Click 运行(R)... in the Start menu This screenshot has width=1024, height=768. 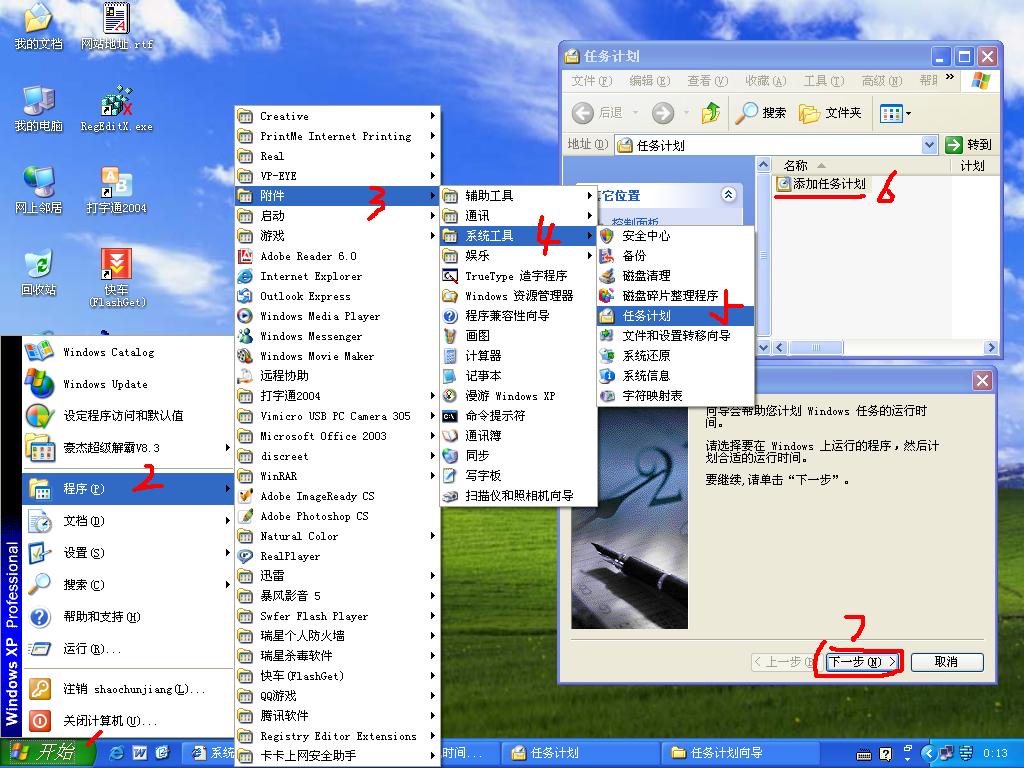(128, 649)
